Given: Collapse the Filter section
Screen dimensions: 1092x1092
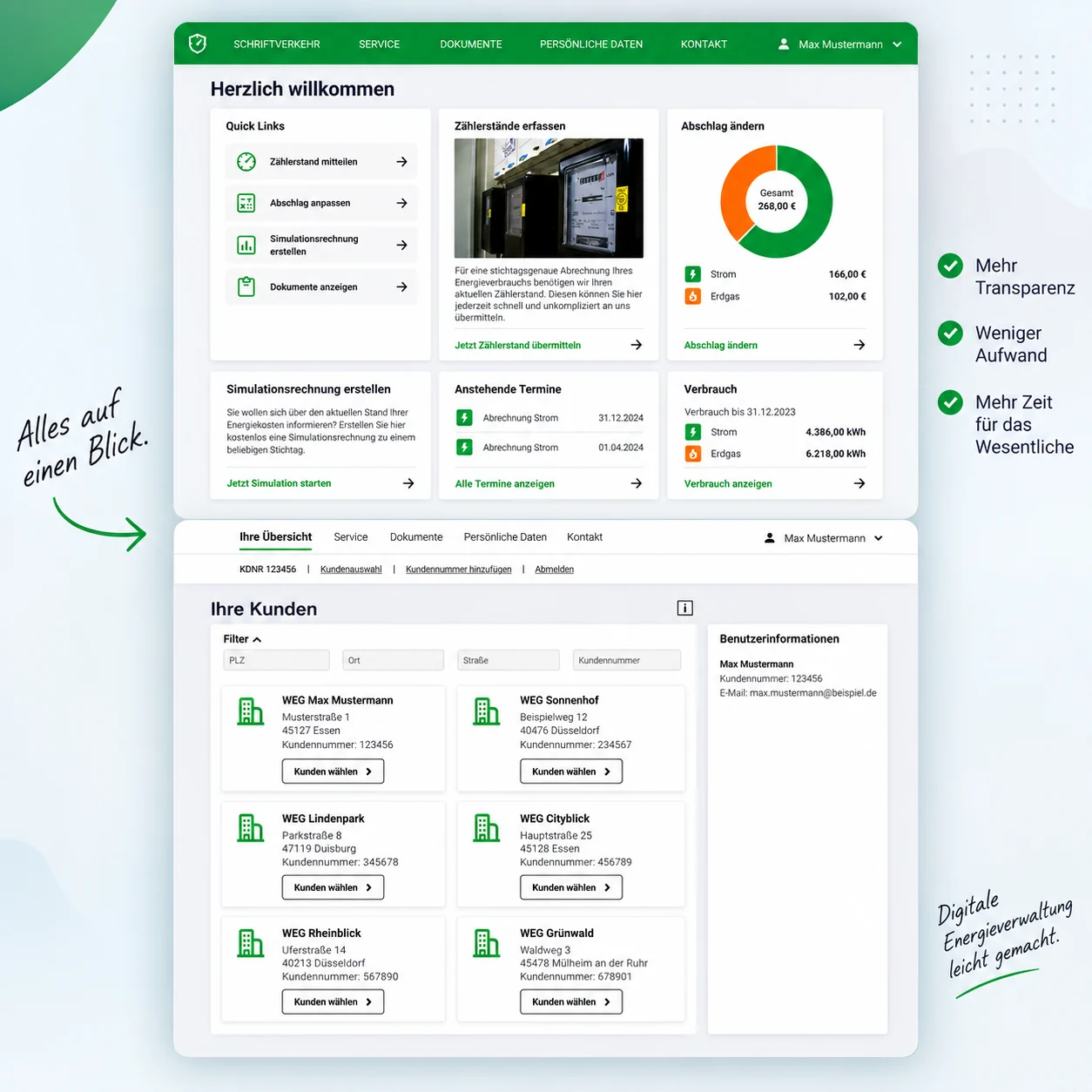Looking at the screenshot, I should pyautogui.click(x=242, y=639).
